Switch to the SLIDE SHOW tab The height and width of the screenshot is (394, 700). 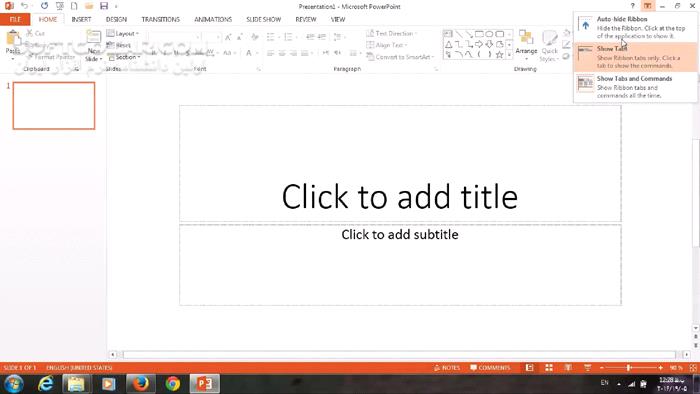(263, 19)
